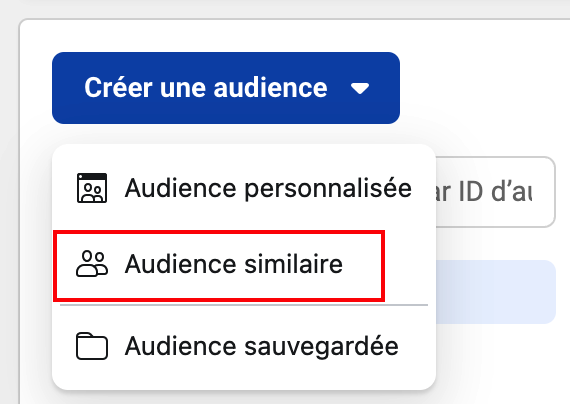Click the "Créer une audience" text label

(206, 88)
